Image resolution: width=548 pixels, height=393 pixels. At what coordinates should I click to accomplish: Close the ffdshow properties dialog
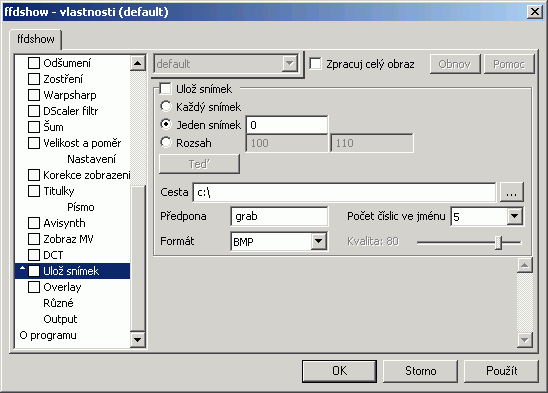coord(535,12)
